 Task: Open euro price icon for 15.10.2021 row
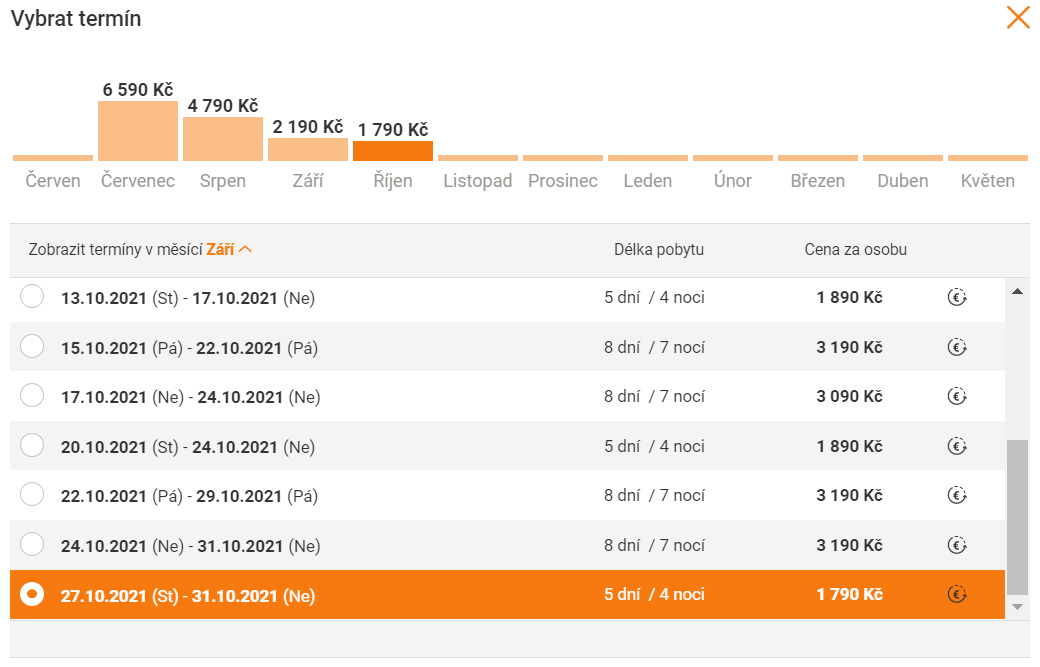[x=956, y=347]
